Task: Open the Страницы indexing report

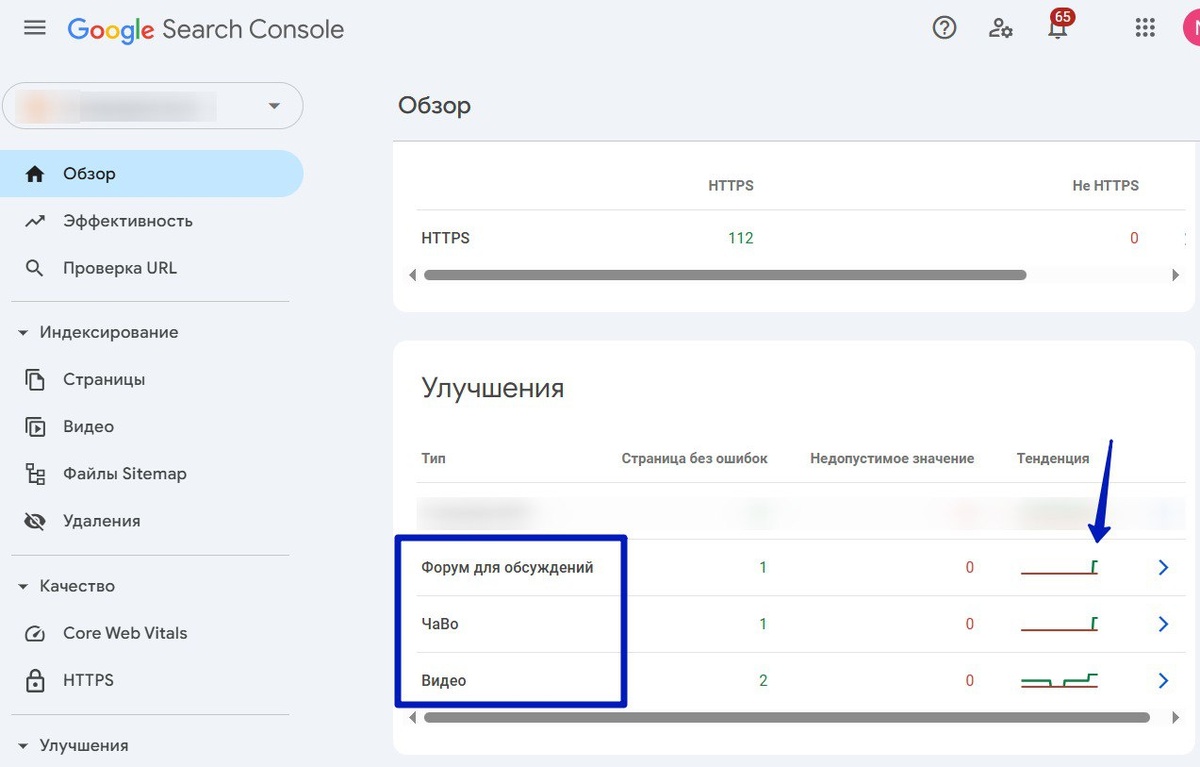Action: click(x=103, y=380)
